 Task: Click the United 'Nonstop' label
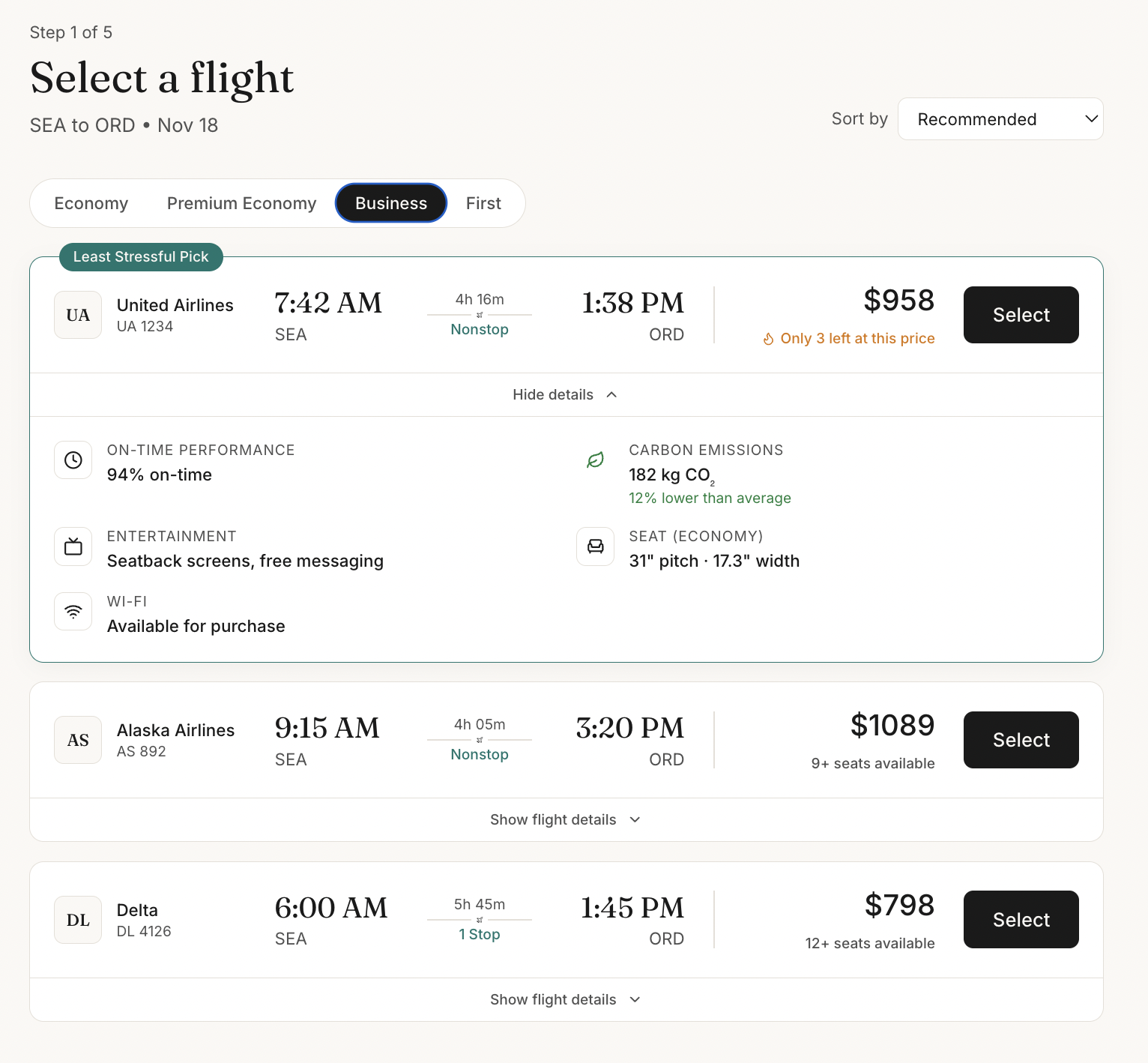480,330
